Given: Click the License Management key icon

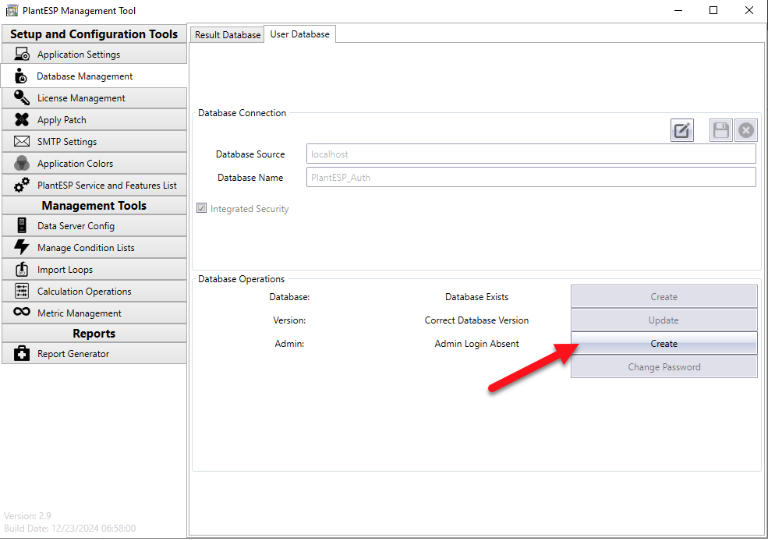Looking at the screenshot, I should click(x=22, y=98).
